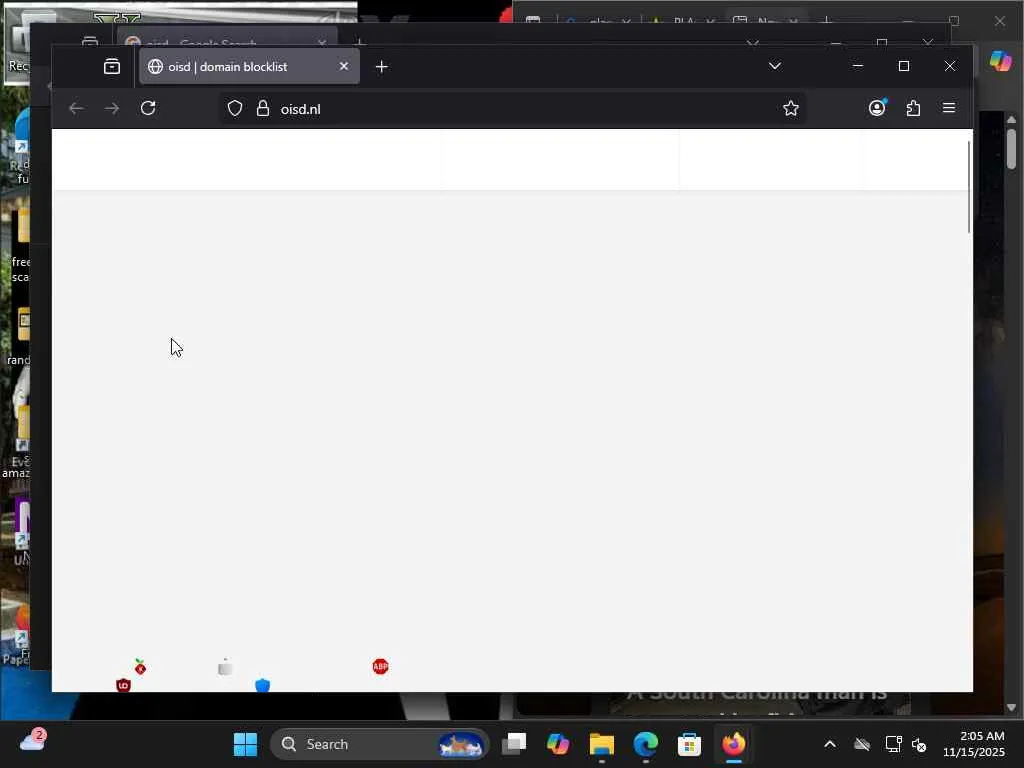
Task: Show site security info via padlock icon
Action: [263, 108]
